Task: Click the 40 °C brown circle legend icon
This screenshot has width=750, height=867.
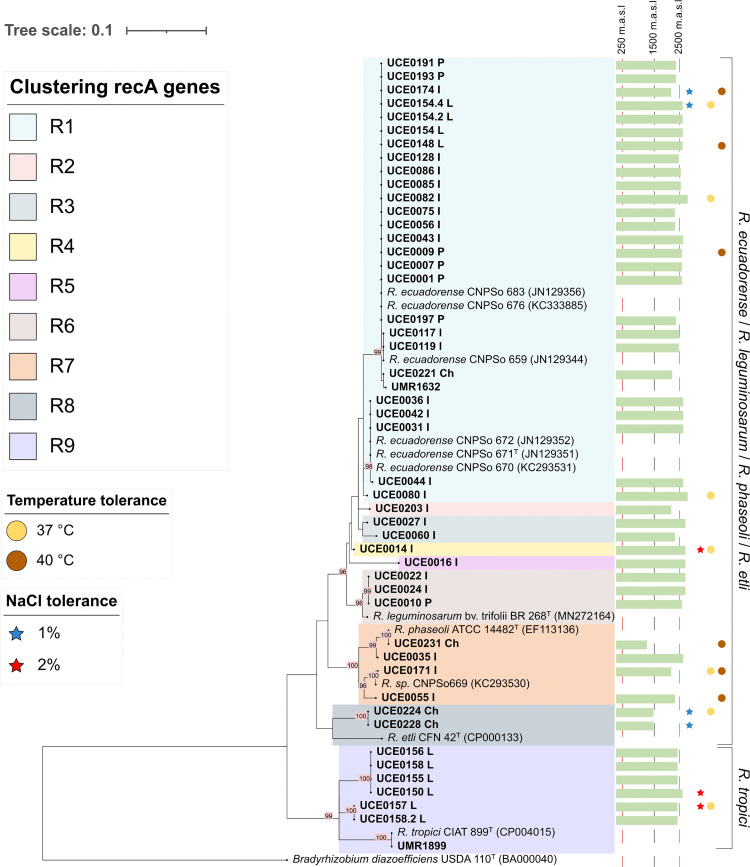Action: (17, 560)
